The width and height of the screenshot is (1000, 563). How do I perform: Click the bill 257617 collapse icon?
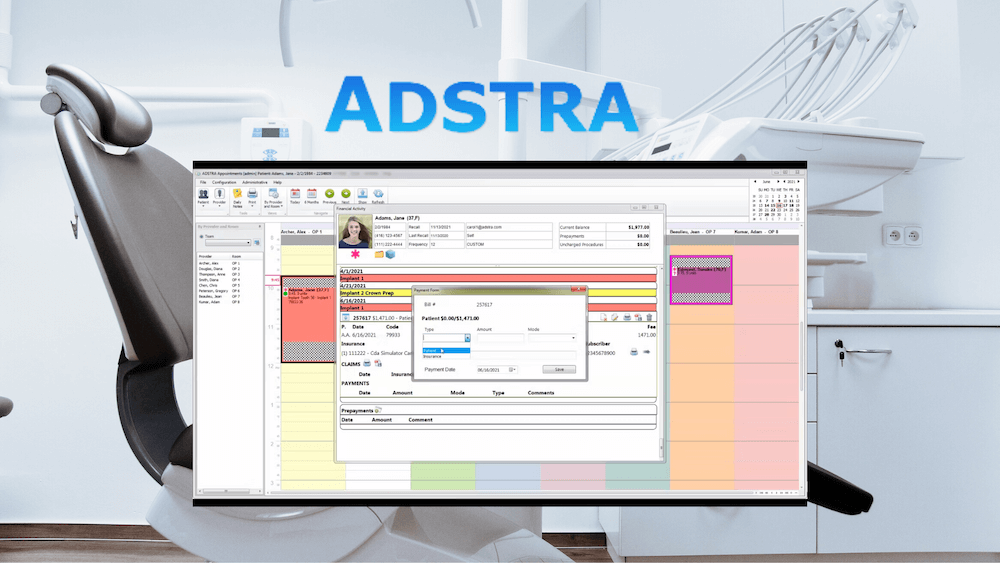click(x=345, y=317)
